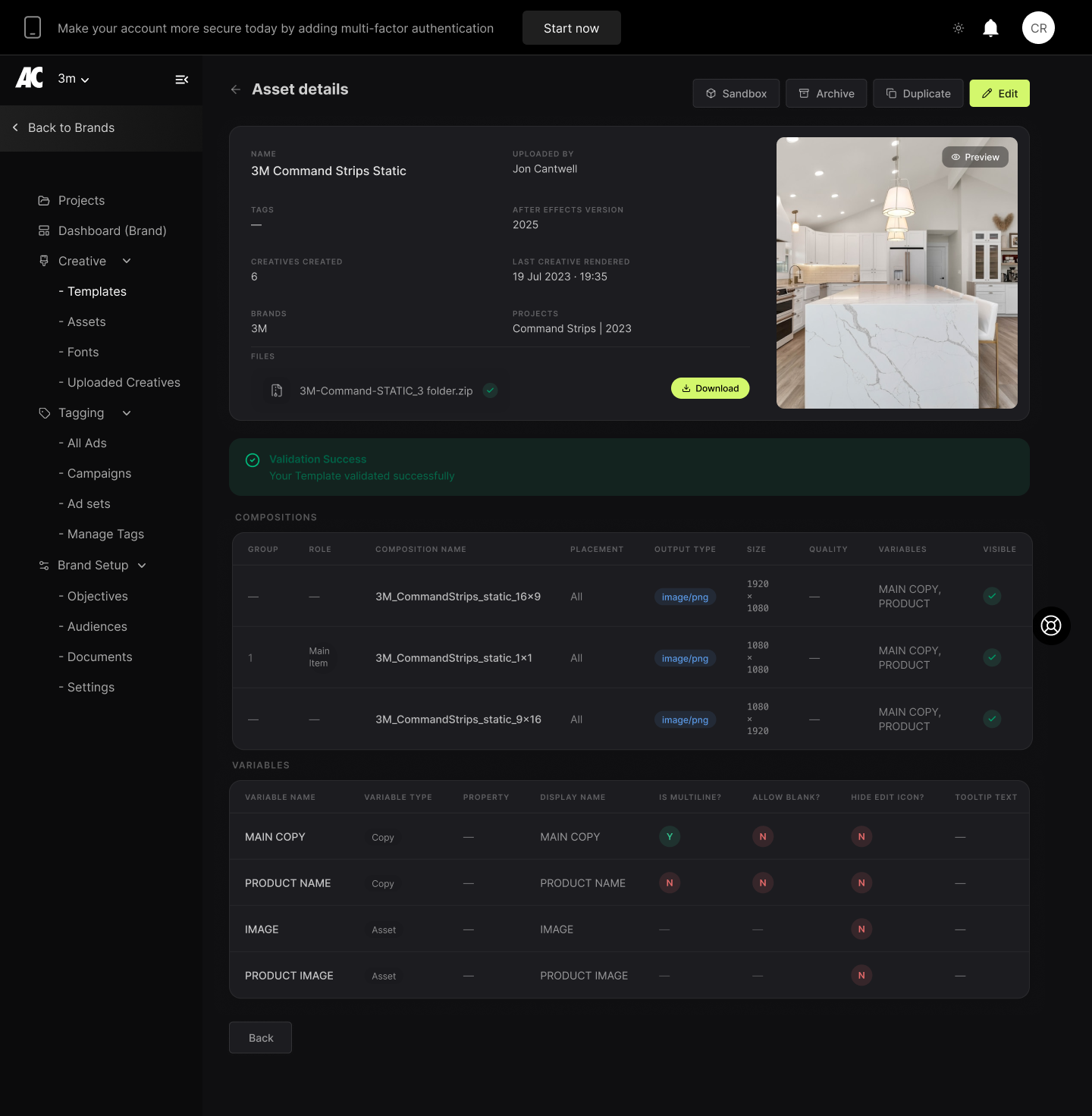Open the help lifebuoy widget
This screenshot has height=1116, width=1092.
(1051, 625)
